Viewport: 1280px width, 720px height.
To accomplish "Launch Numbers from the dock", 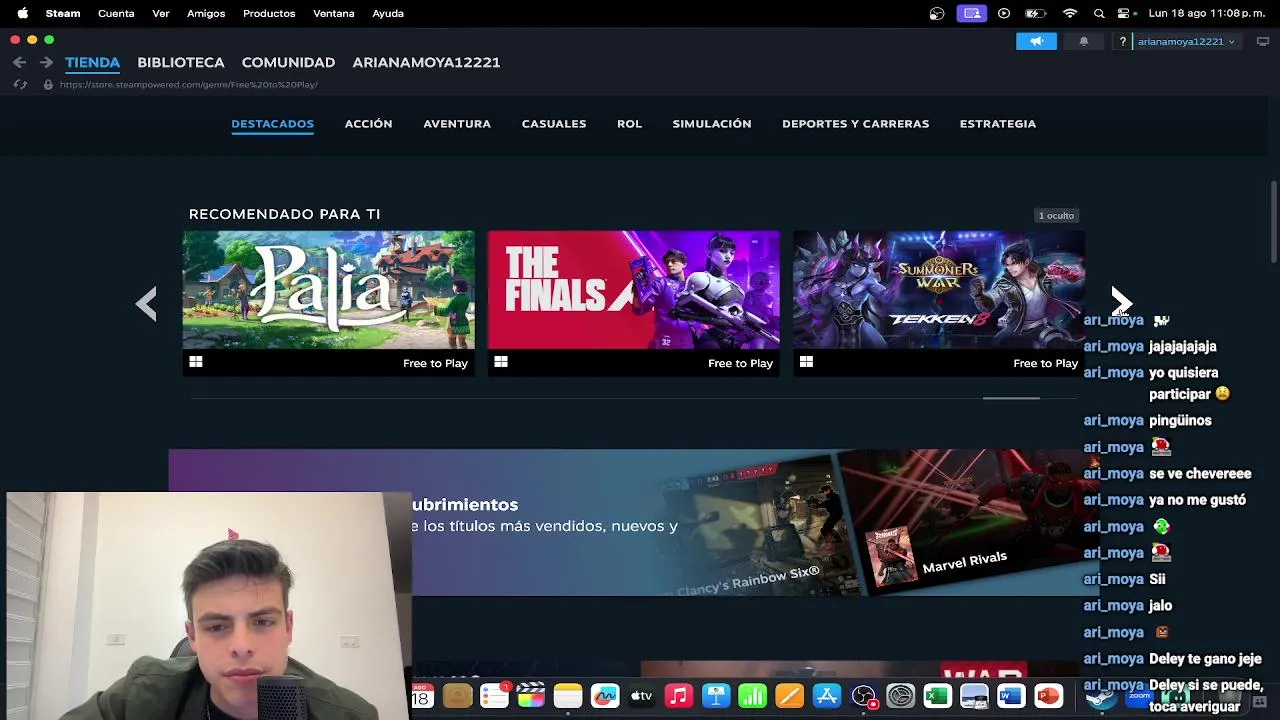I will [752, 696].
